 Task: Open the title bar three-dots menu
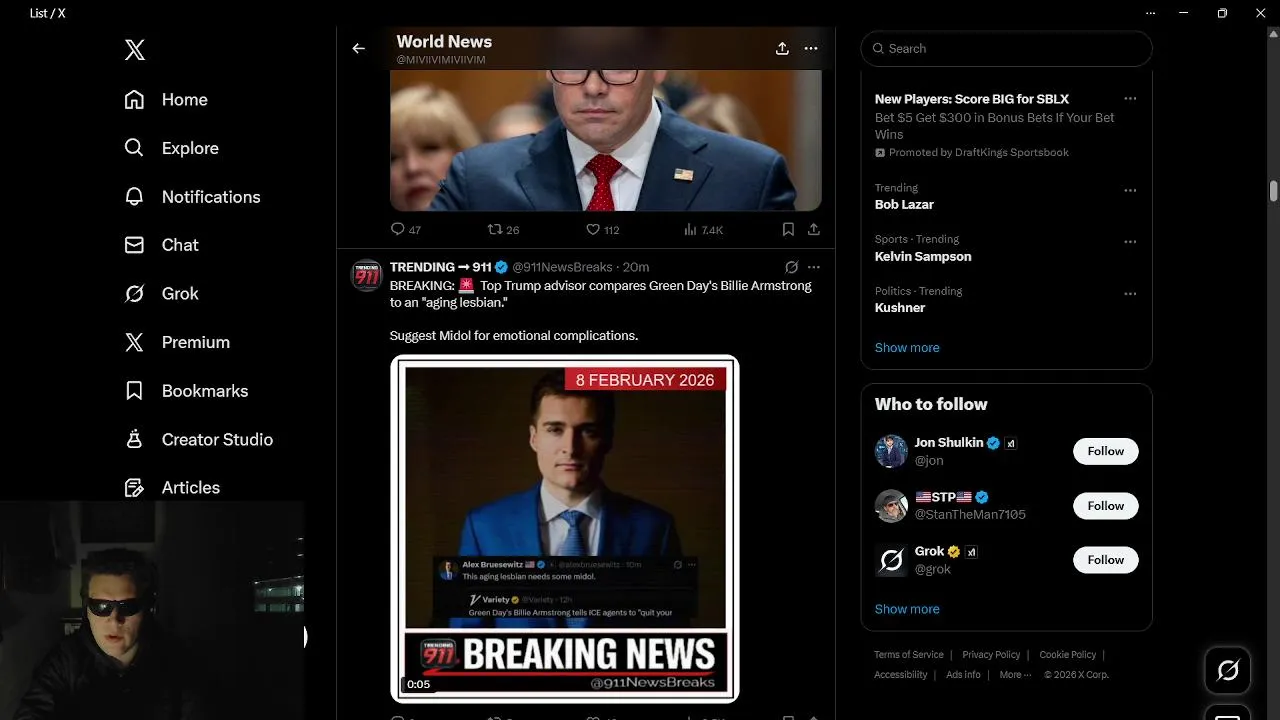(1151, 13)
